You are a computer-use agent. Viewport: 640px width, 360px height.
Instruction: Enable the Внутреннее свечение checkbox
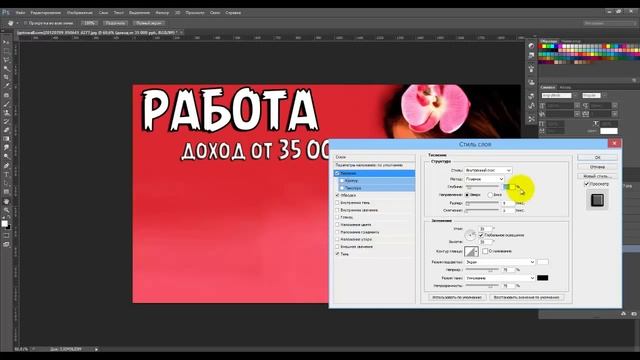click(337, 210)
